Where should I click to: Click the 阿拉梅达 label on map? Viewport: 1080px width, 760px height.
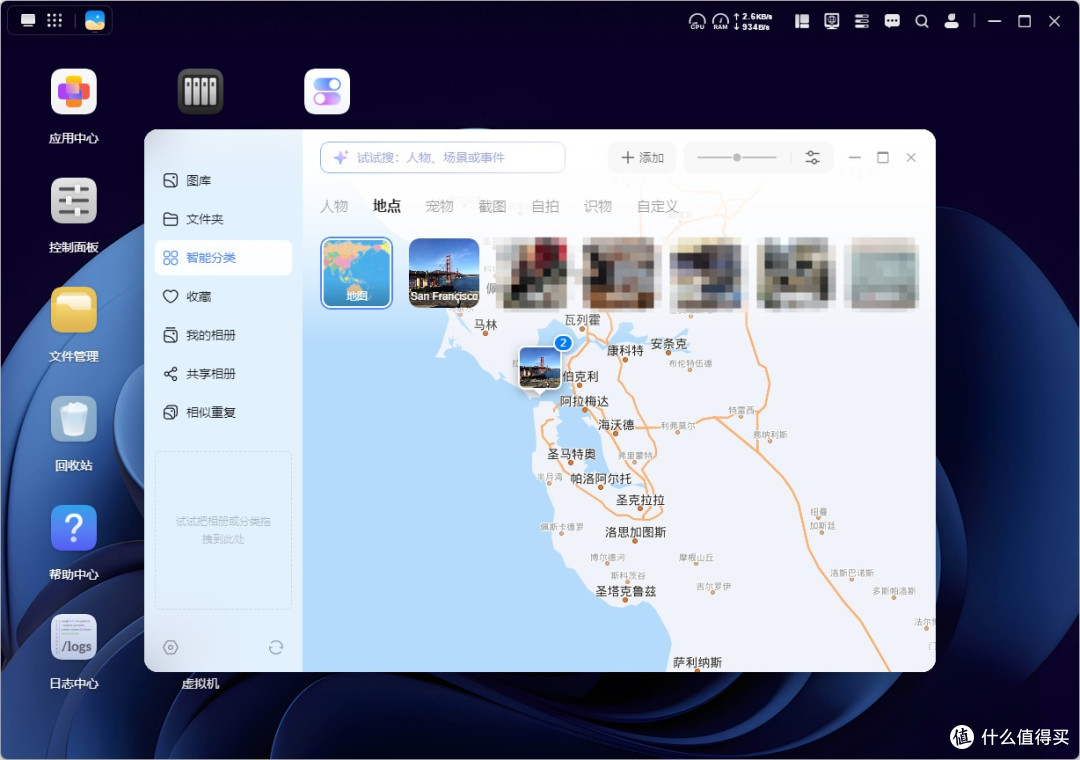[584, 401]
